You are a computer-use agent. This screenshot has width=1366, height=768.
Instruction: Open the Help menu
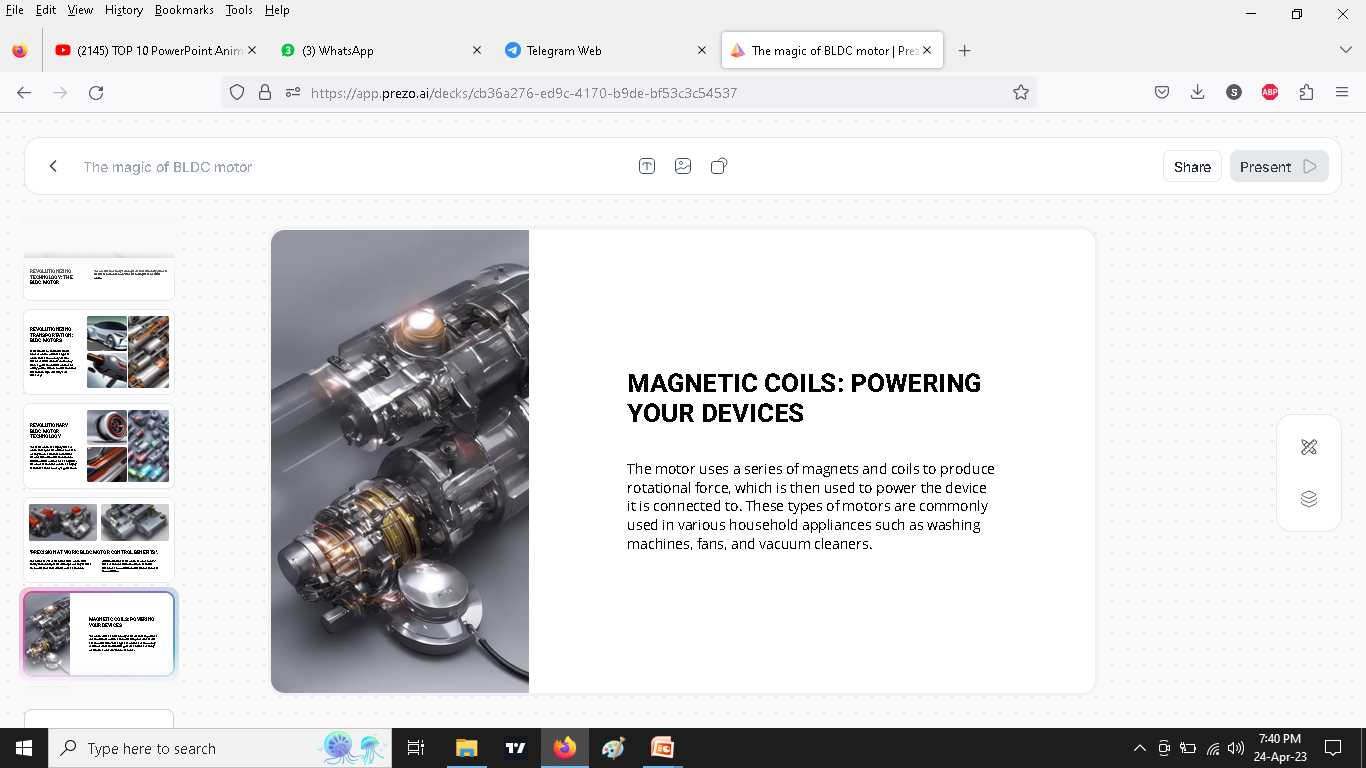[x=277, y=10]
